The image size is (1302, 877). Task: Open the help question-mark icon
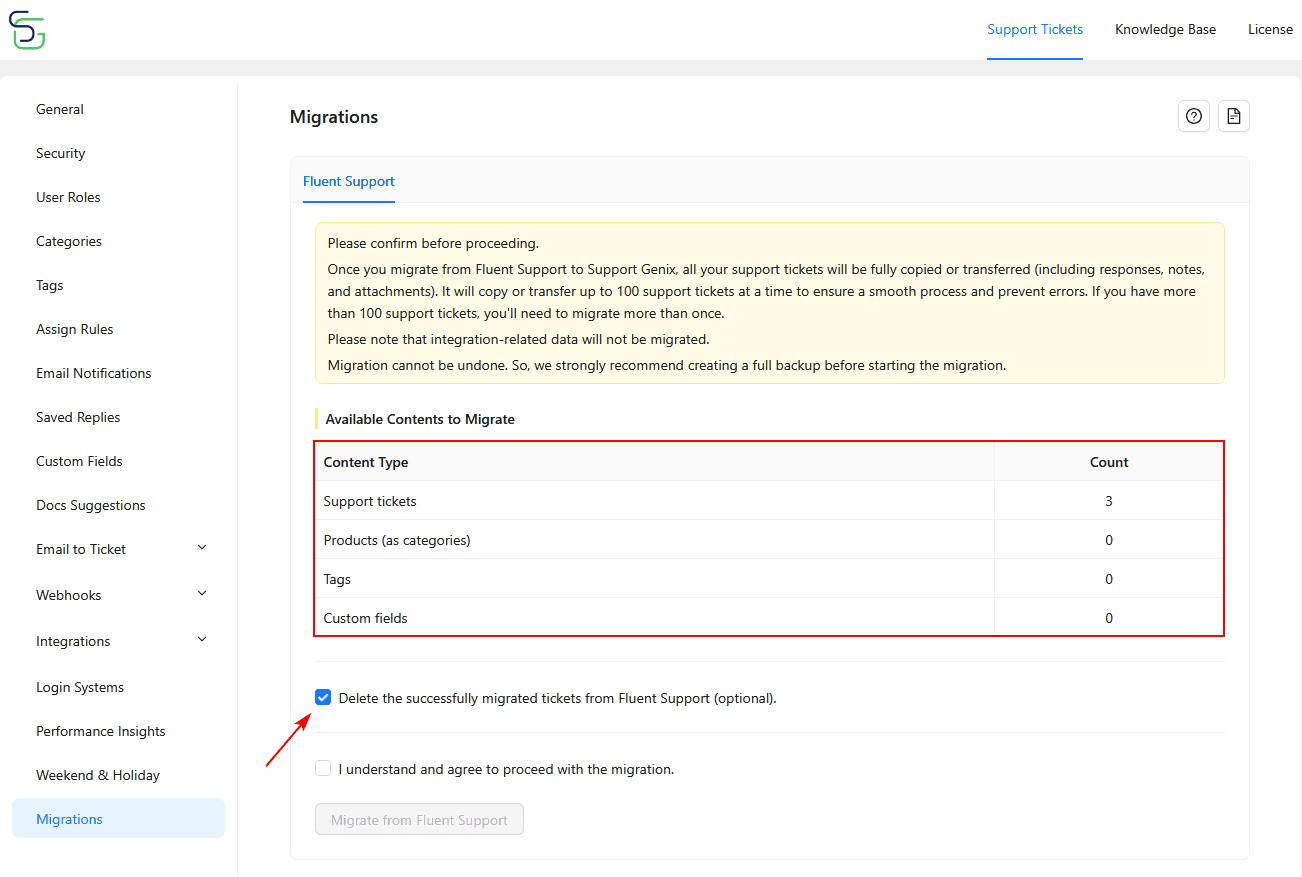coord(1194,116)
